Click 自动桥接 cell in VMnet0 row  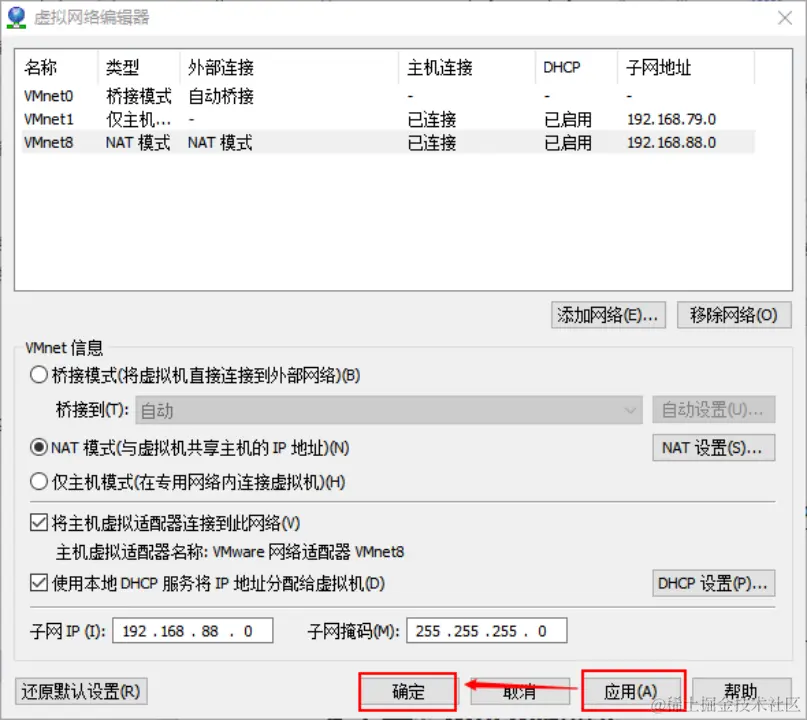point(221,96)
